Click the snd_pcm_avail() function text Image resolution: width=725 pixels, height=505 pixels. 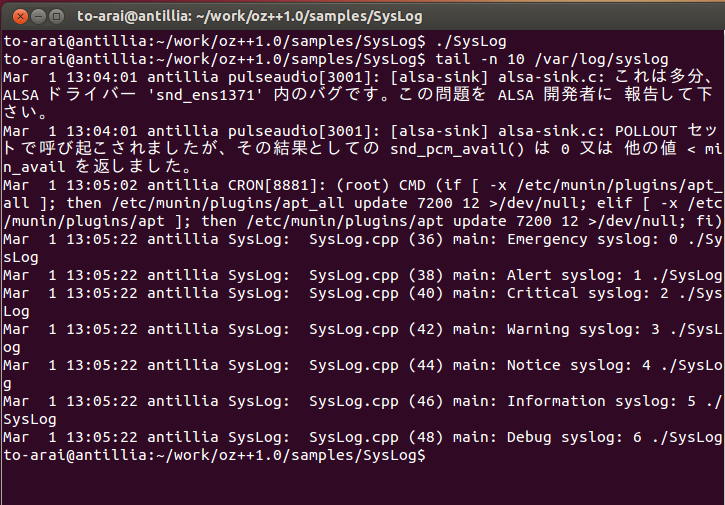point(457,150)
